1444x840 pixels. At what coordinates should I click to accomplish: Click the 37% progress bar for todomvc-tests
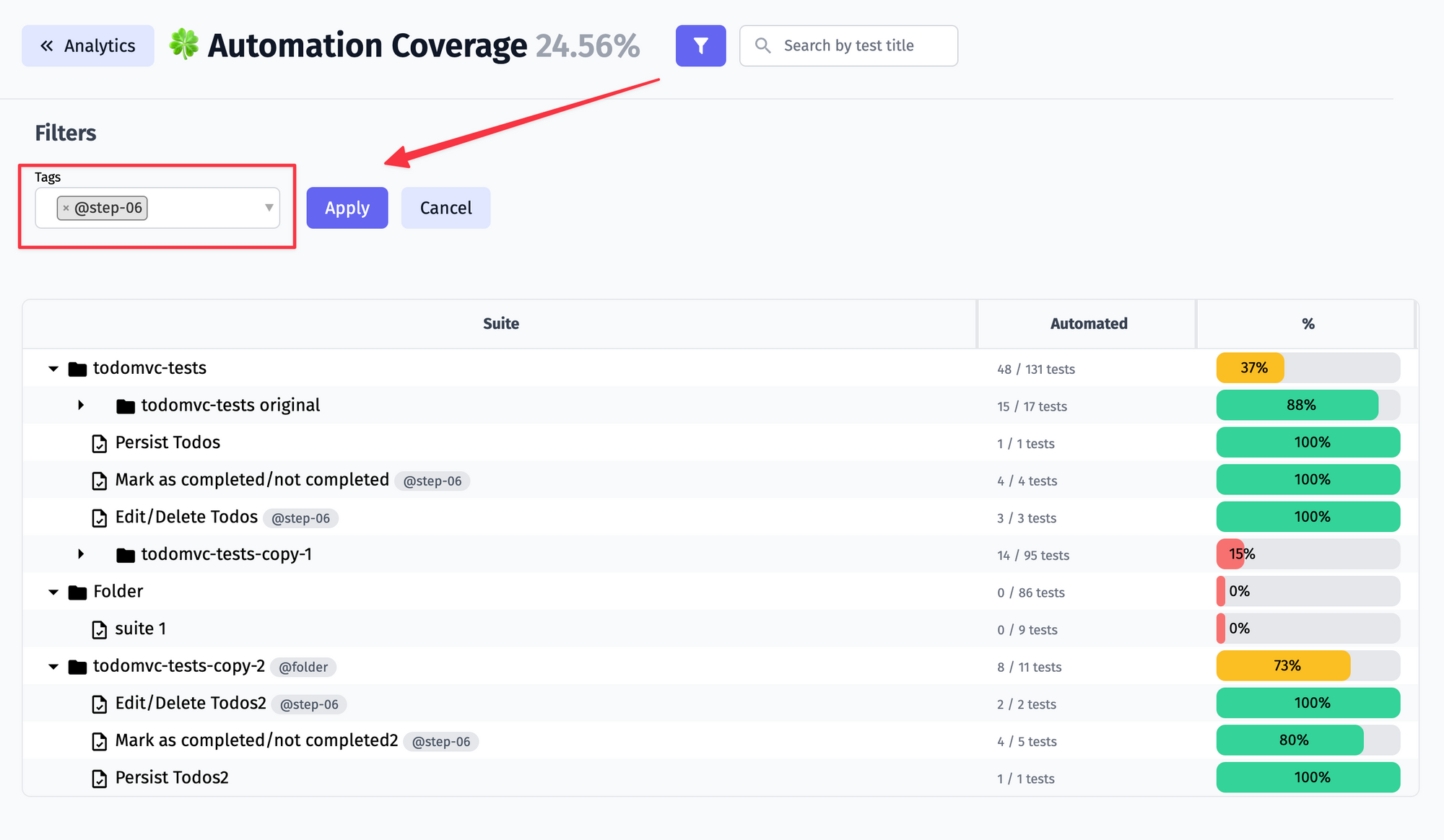click(1308, 368)
